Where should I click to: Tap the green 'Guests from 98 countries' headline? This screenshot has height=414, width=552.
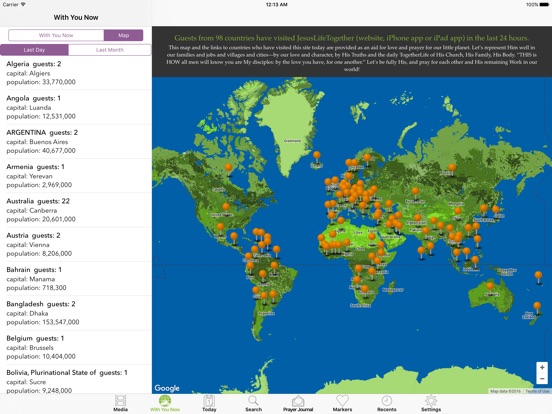pyautogui.click(x=351, y=38)
